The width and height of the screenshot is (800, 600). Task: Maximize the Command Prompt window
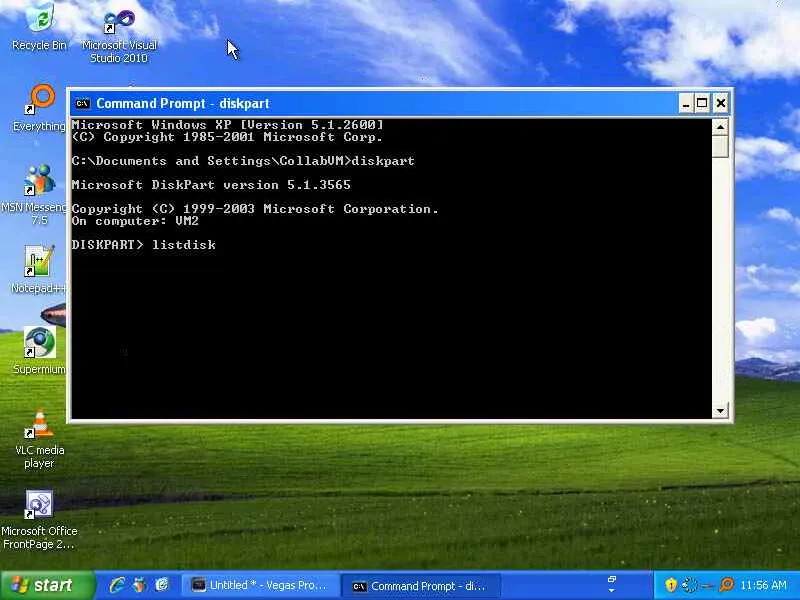click(x=702, y=104)
